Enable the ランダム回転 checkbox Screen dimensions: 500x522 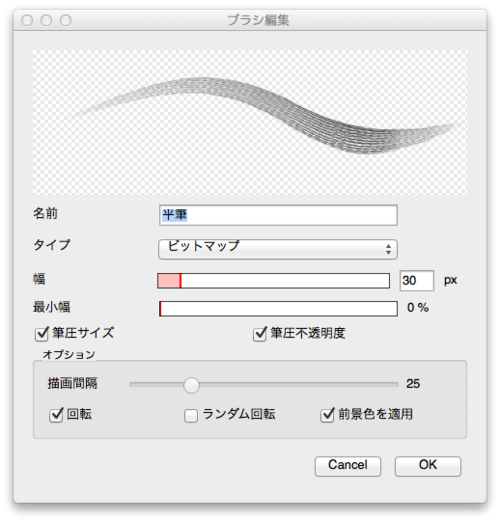pyautogui.click(x=191, y=416)
